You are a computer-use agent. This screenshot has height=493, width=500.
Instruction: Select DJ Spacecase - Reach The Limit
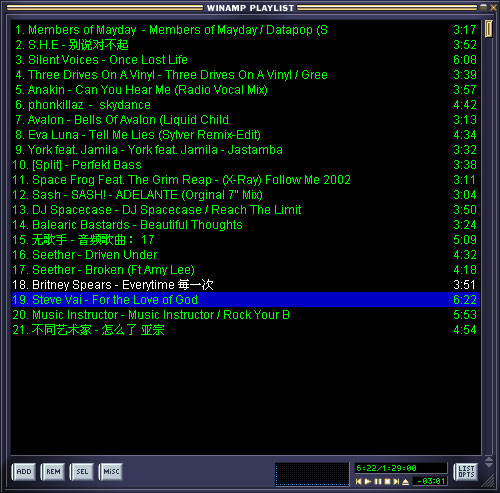[246, 210]
